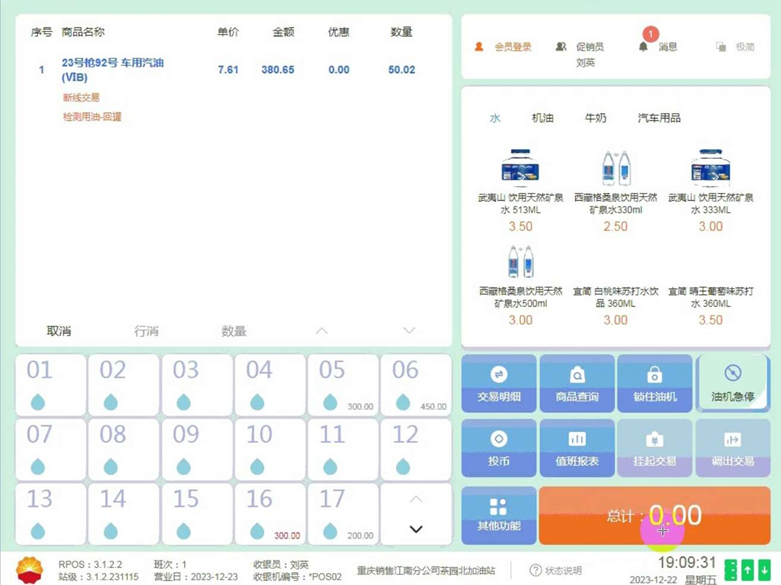Click the 取消 cancel button
The image size is (781, 585).
click(59, 331)
